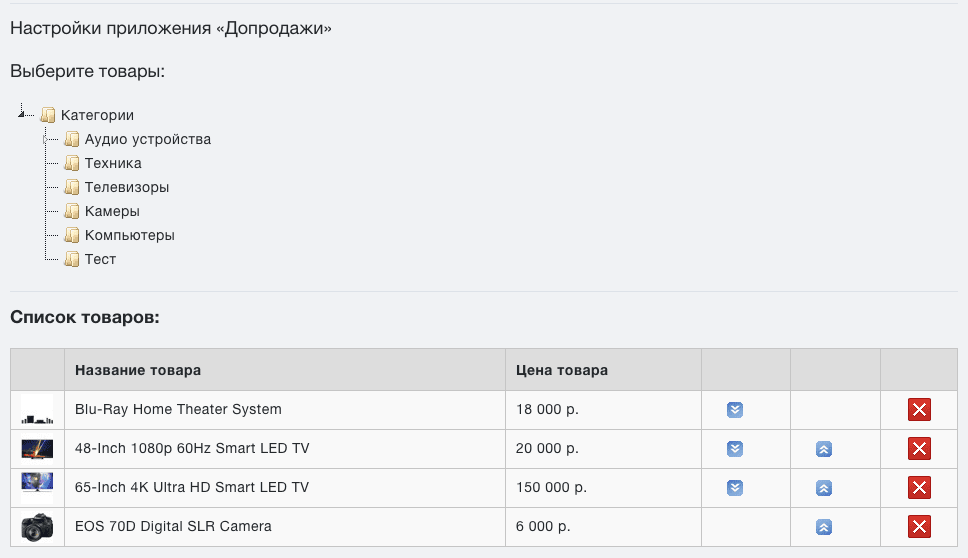This screenshot has height=558, width=968.
Task: Move 65-Inch 4K Ultra HD TV down
Action: pos(735,488)
